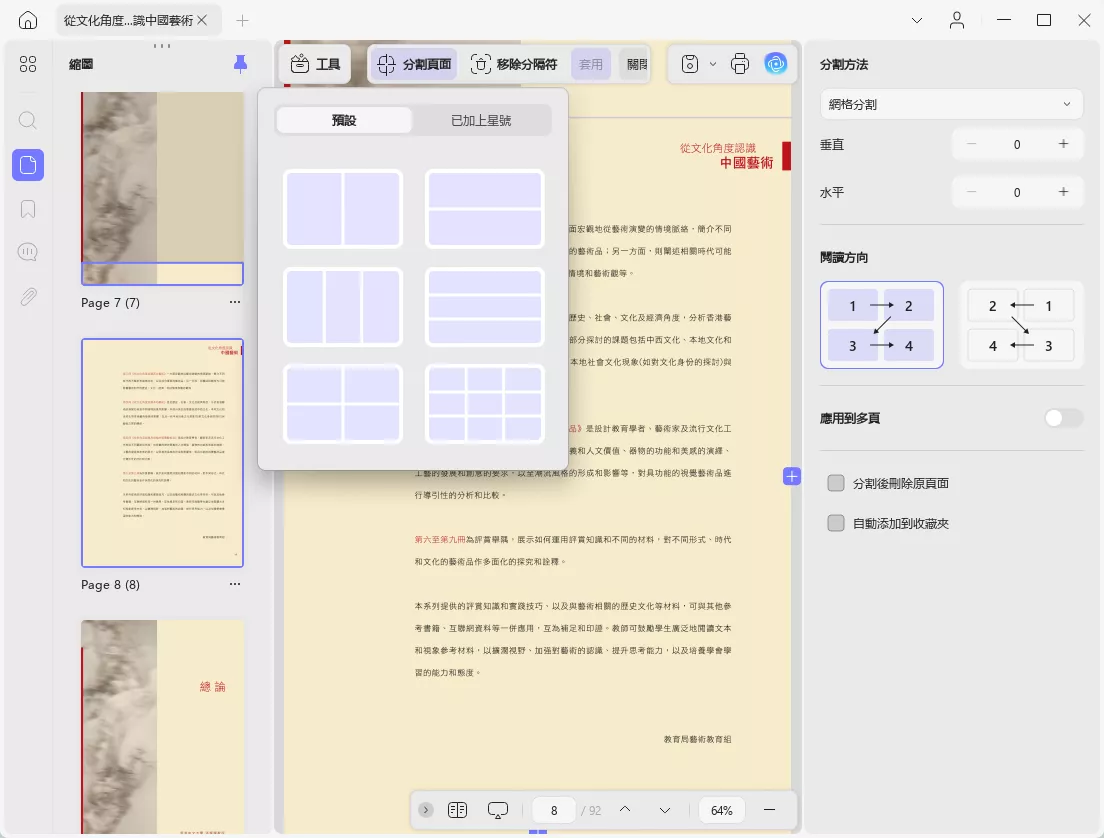The width and height of the screenshot is (1104, 838).
Task: Expand the bottom bar arrow icon
Action: tap(426, 810)
